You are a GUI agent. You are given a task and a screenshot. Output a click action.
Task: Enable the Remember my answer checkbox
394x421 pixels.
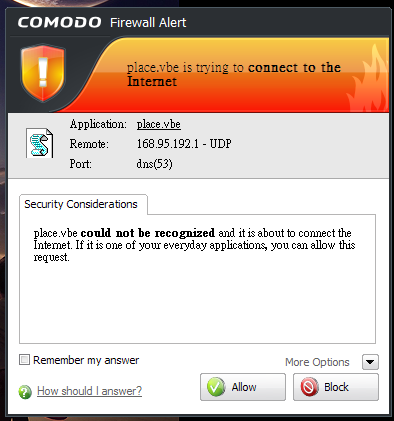(24, 360)
